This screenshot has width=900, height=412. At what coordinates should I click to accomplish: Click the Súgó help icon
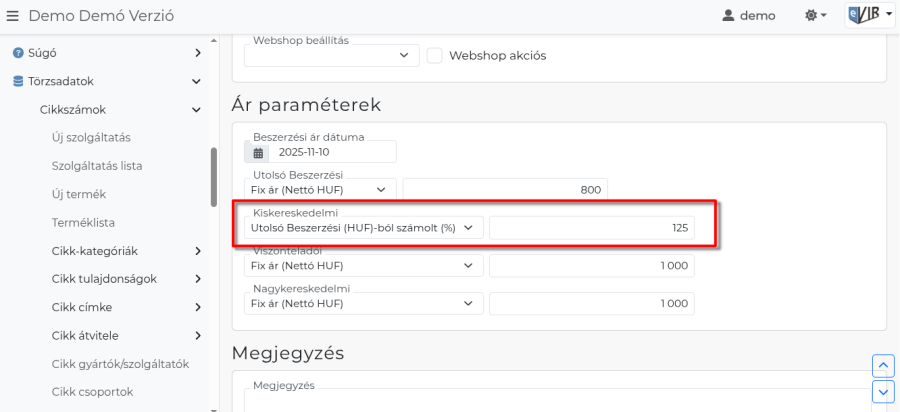click(x=18, y=52)
